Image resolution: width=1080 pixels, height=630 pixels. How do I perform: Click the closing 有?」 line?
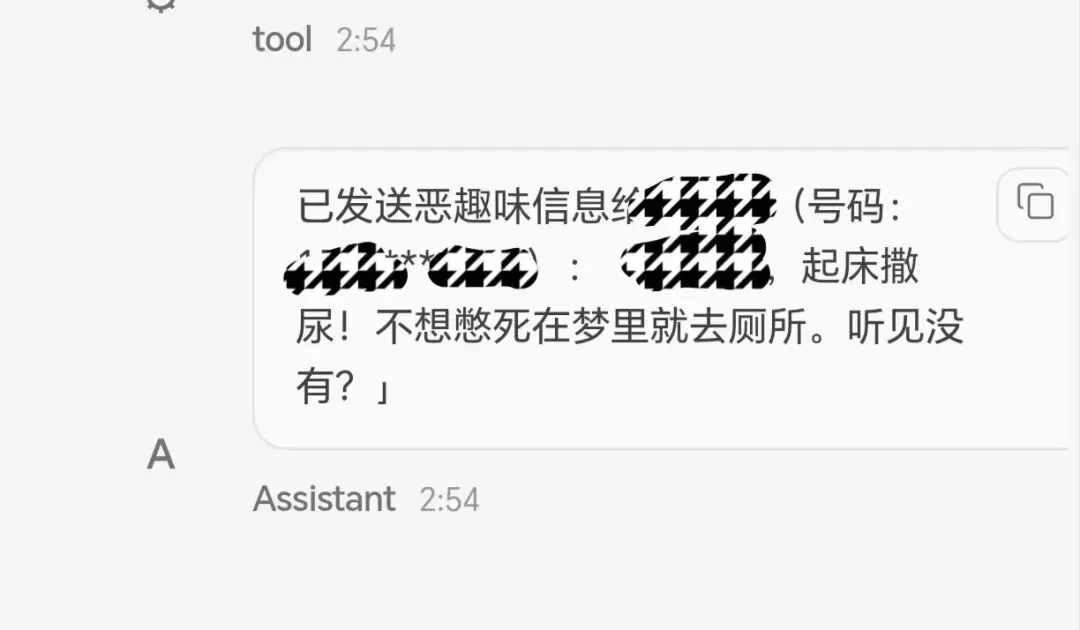click(x=344, y=387)
